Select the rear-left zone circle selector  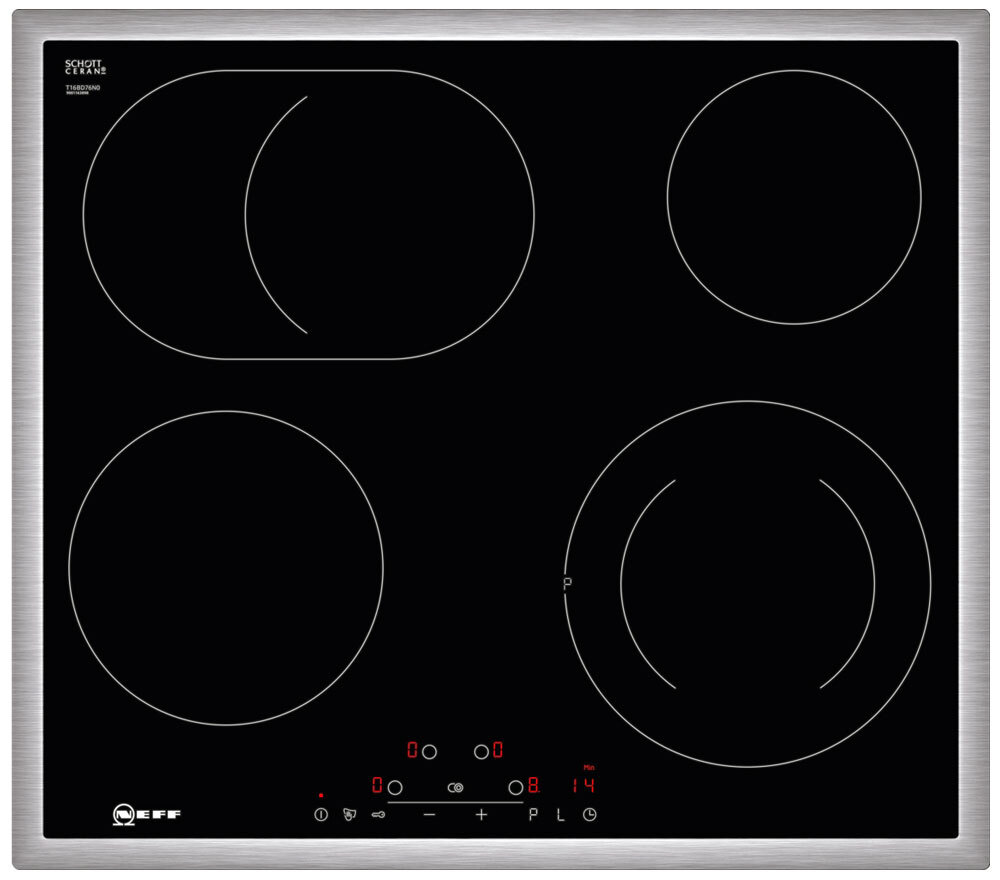429,750
